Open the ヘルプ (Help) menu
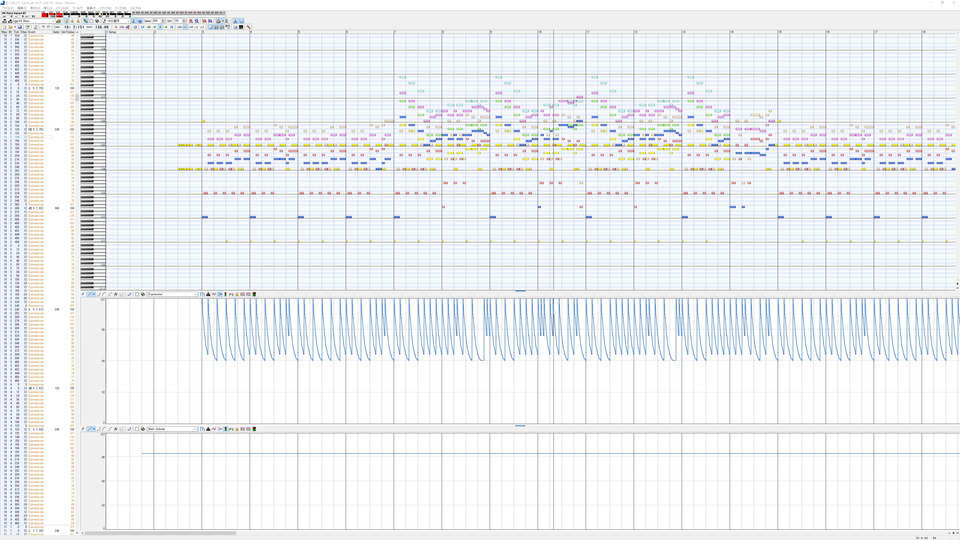This screenshot has height=540, width=960. pos(135,8)
